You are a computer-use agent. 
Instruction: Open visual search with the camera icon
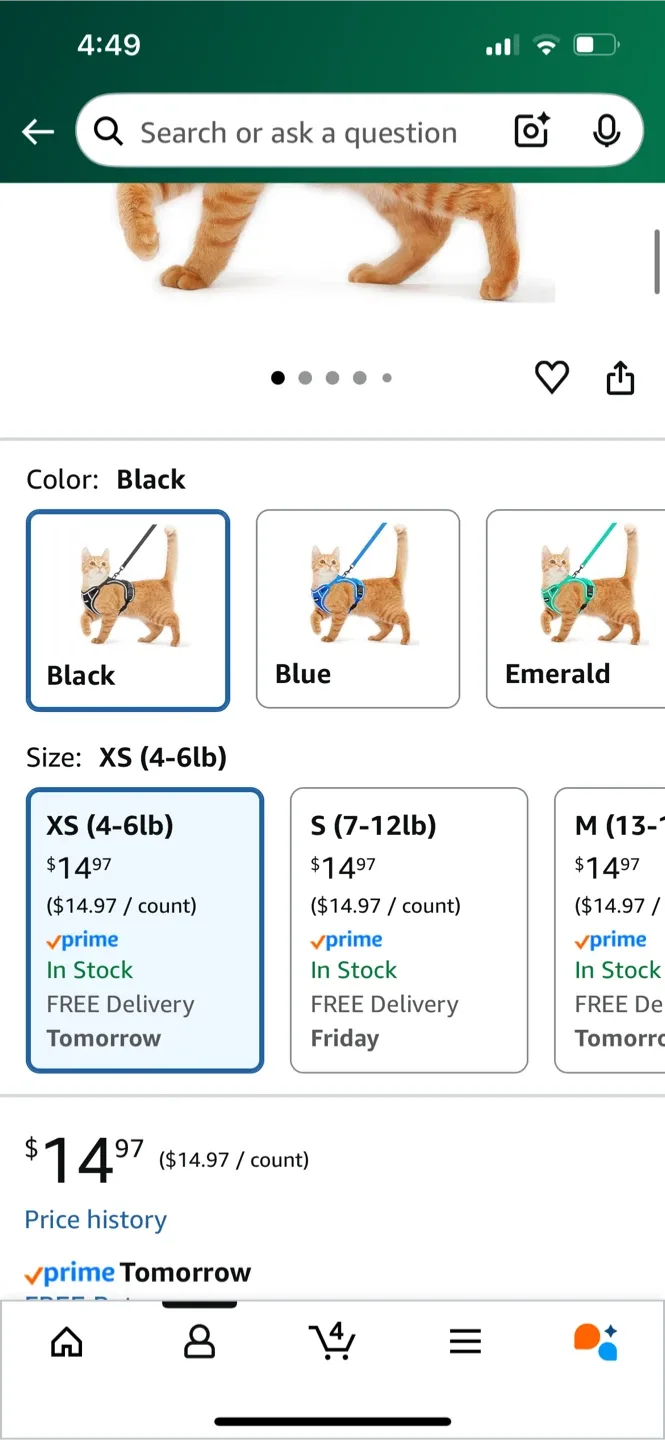click(x=530, y=131)
